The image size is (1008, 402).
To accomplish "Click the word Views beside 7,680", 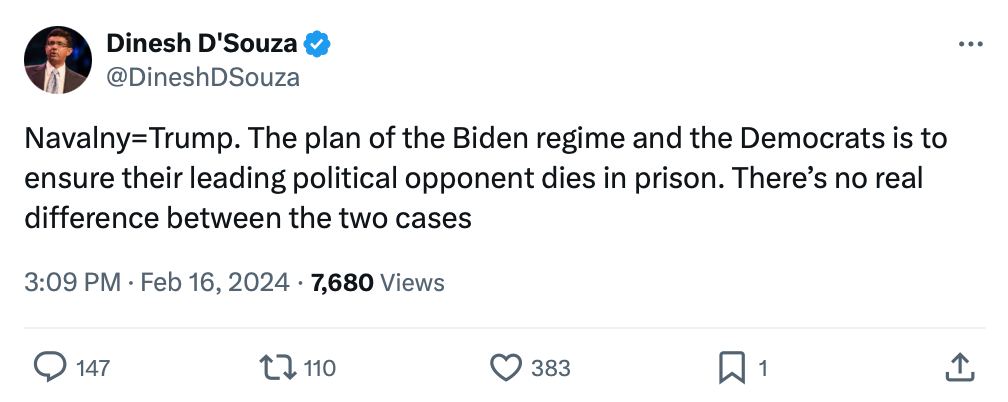I will click(413, 283).
